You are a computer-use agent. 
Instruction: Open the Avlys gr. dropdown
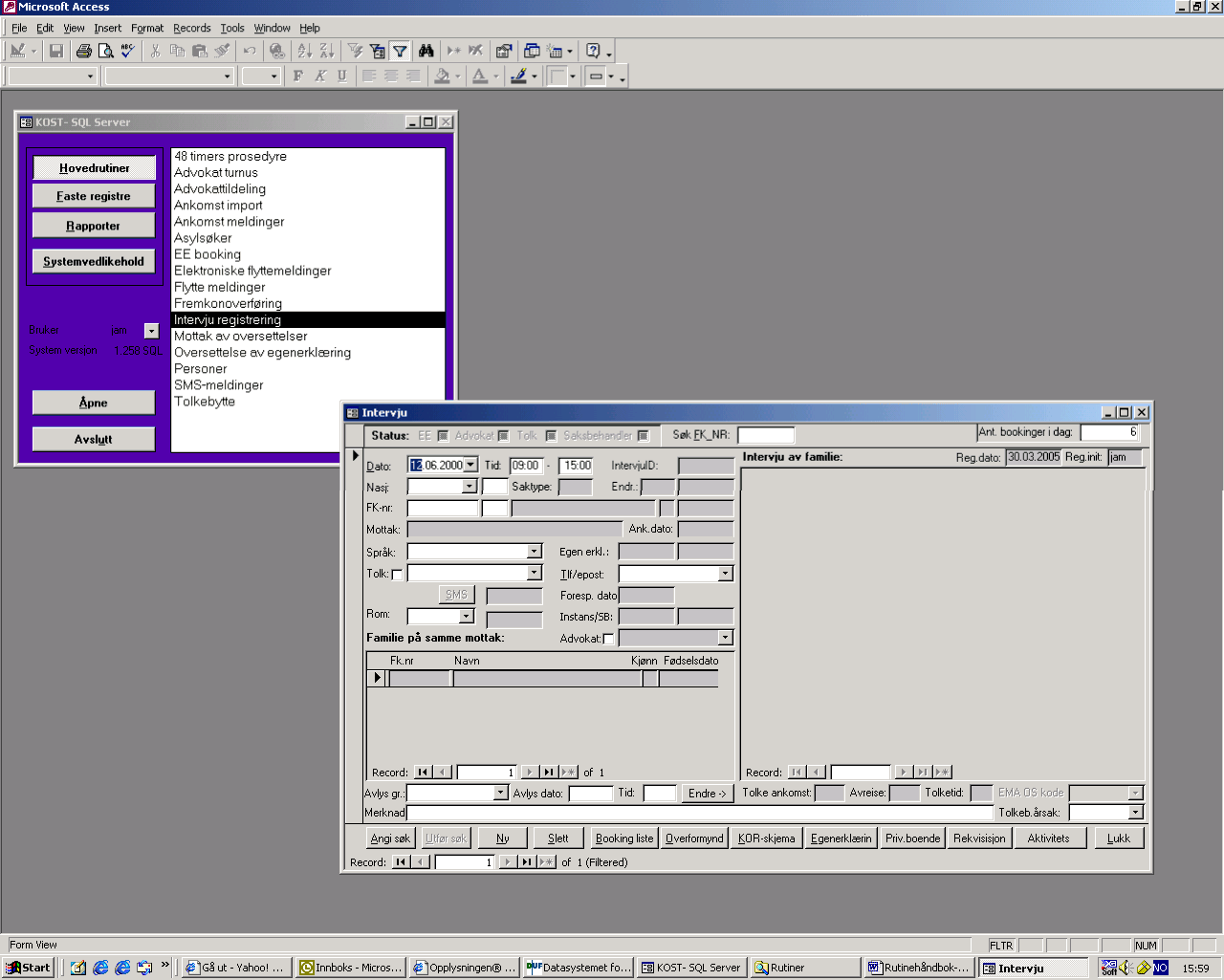tap(500, 793)
